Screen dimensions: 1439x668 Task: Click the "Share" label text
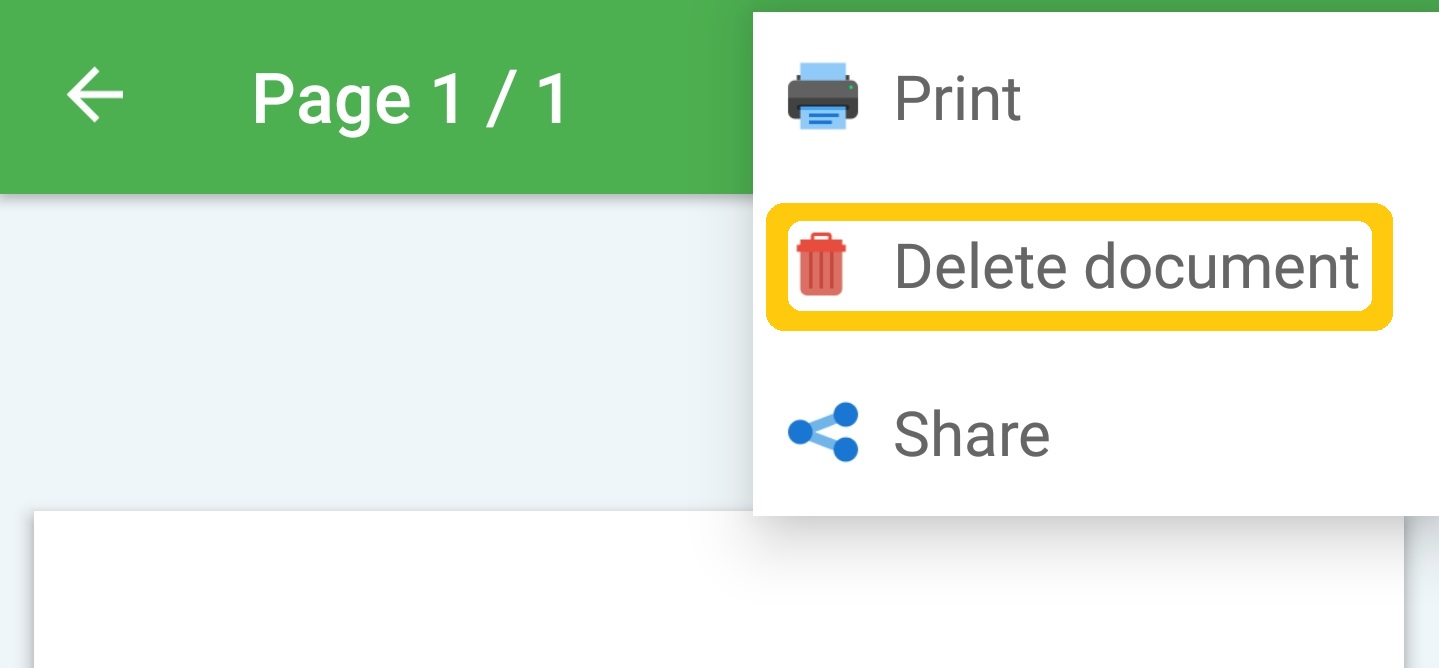tap(971, 433)
